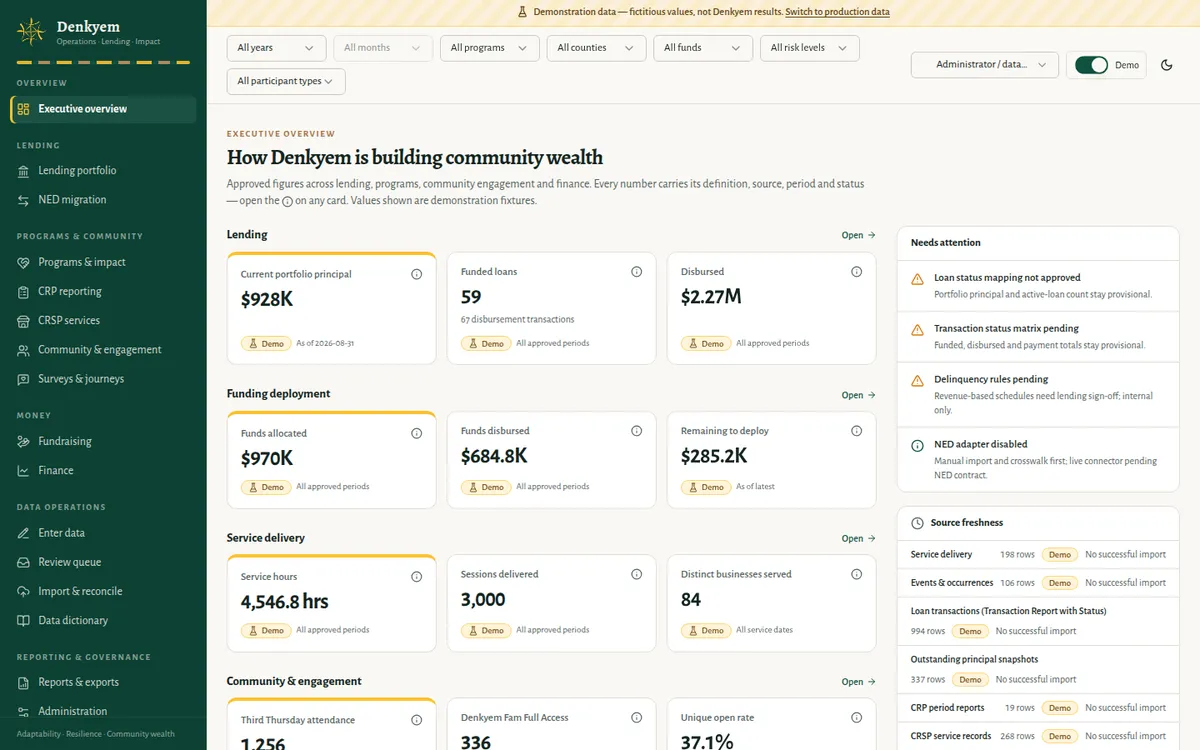Click the Denkyem star logo icon
This screenshot has width=1200, height=750.
[x=32, y=31]
